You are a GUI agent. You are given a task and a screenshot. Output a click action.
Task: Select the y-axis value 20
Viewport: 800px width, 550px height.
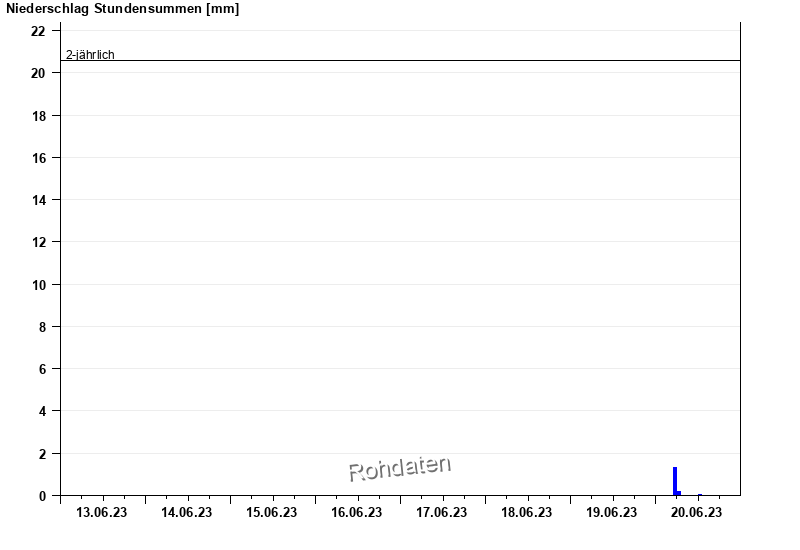39,73
